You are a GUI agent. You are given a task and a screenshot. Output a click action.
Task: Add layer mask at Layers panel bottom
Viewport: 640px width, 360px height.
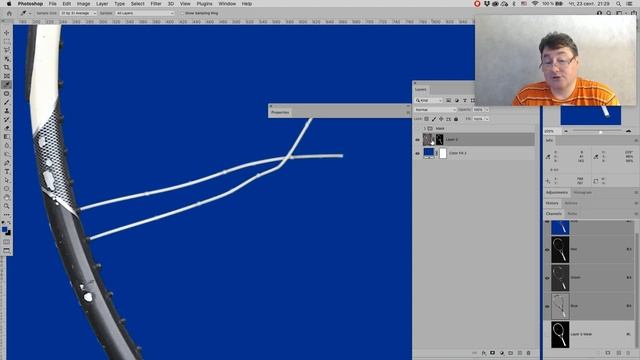pyautogui.click(x=493, y=353)
